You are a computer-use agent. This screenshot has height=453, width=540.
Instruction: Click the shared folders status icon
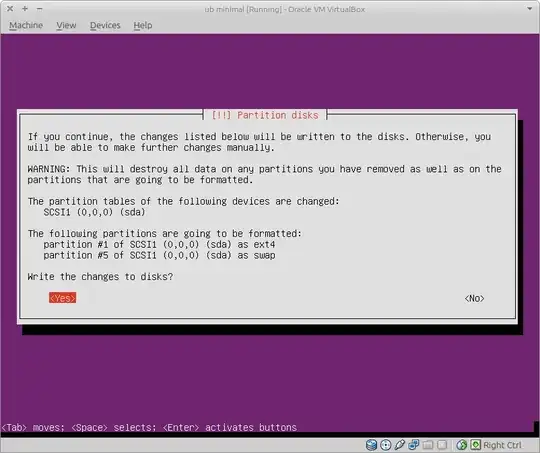click(x=428, y=445)
